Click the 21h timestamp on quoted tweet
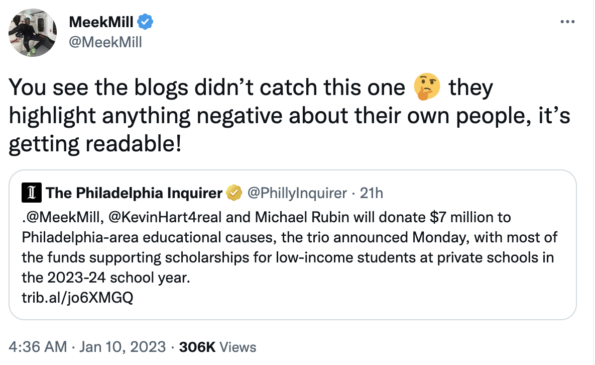 [x=371, y=193]
